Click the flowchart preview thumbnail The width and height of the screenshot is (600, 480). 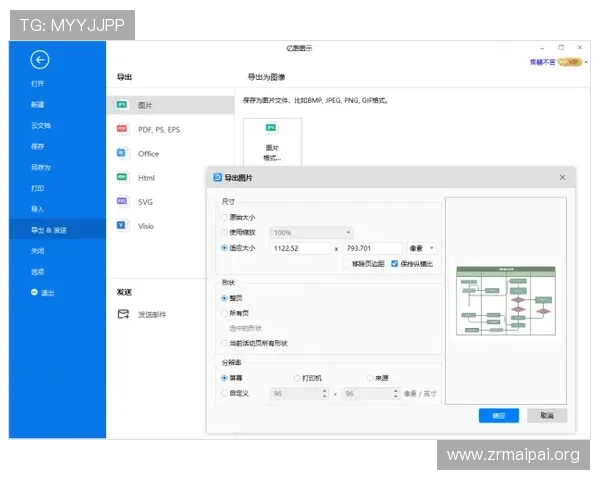(x=505, y=301)
